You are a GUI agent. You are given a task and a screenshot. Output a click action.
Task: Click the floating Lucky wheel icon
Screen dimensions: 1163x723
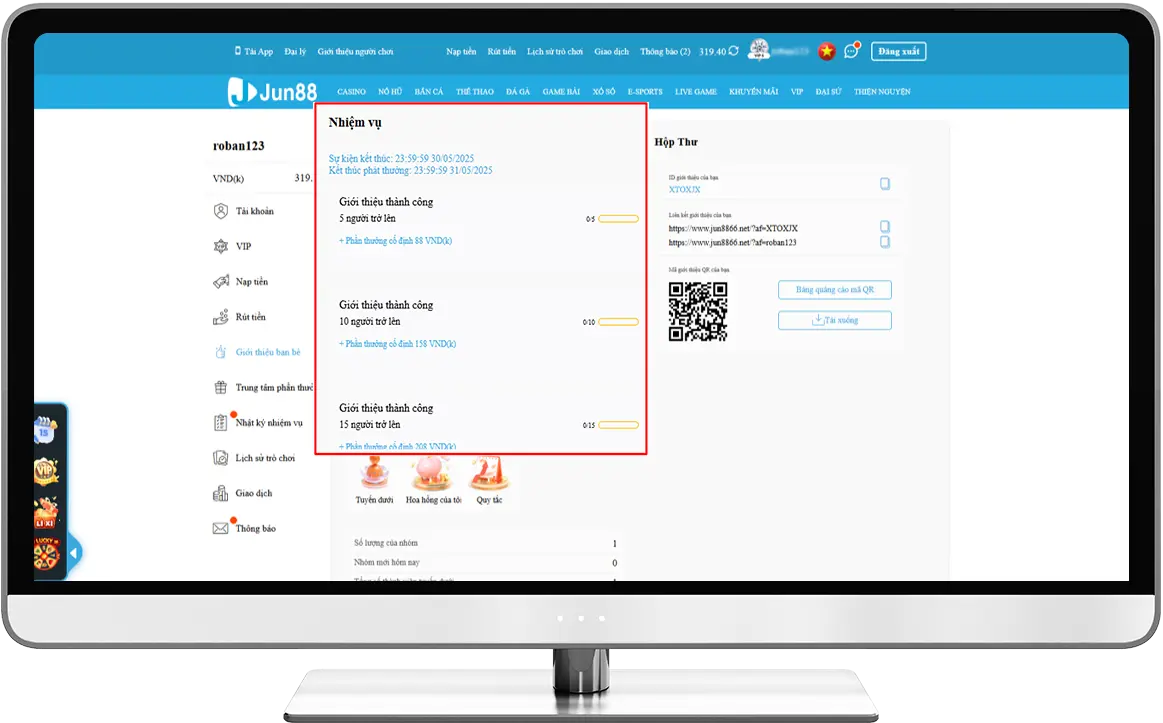(45, 553)
